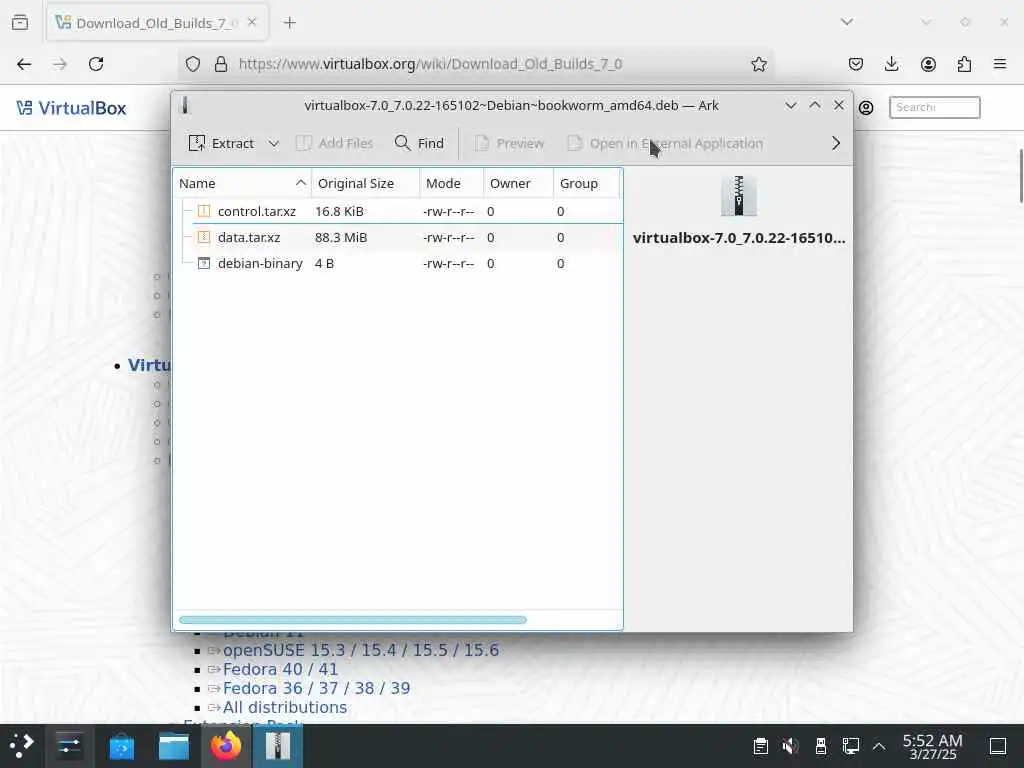Click the debian-binary file icon
This screenshot has width=1024, height=768.
[x=204, y=263]
